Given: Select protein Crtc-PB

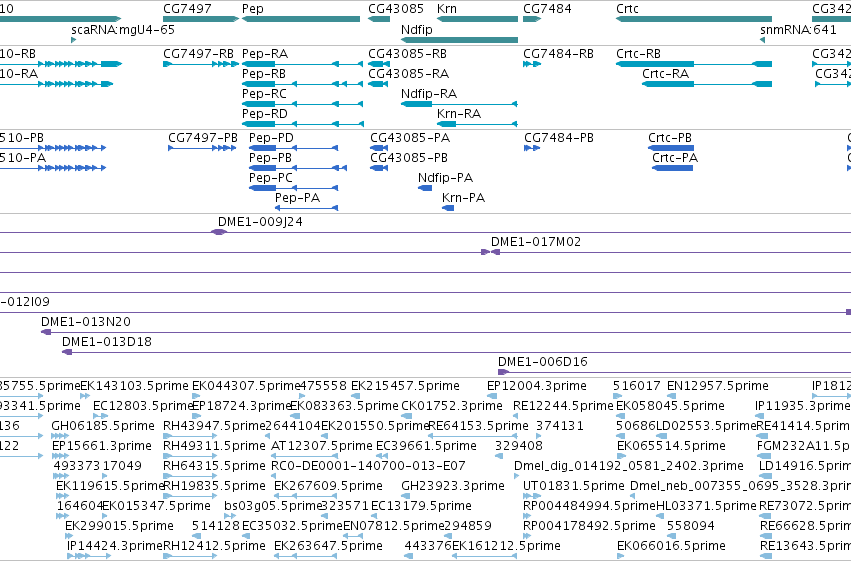Looking at the screenshot, I should click(x=671, y=148).
